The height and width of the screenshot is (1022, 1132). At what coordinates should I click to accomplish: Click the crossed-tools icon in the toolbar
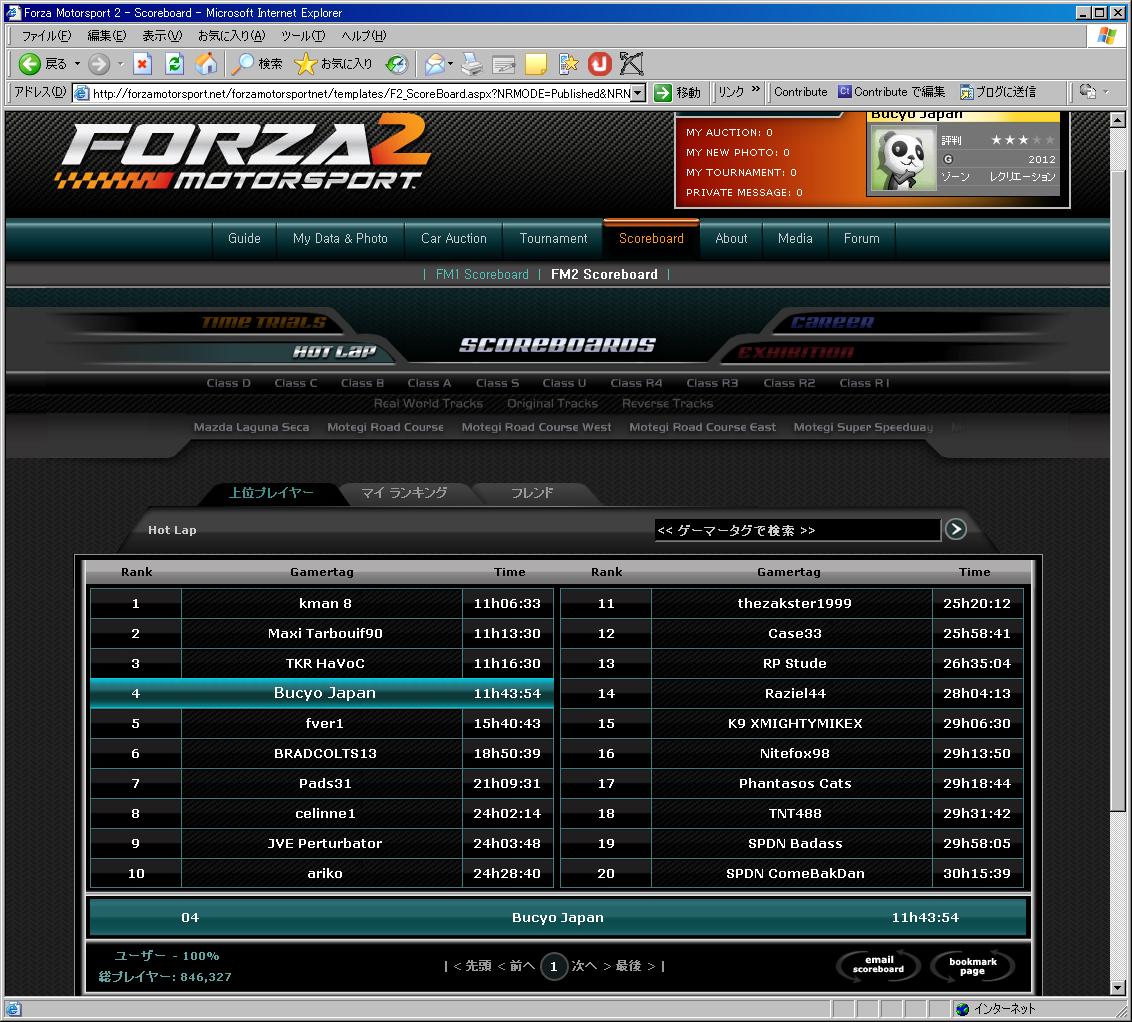click(631, 64)
